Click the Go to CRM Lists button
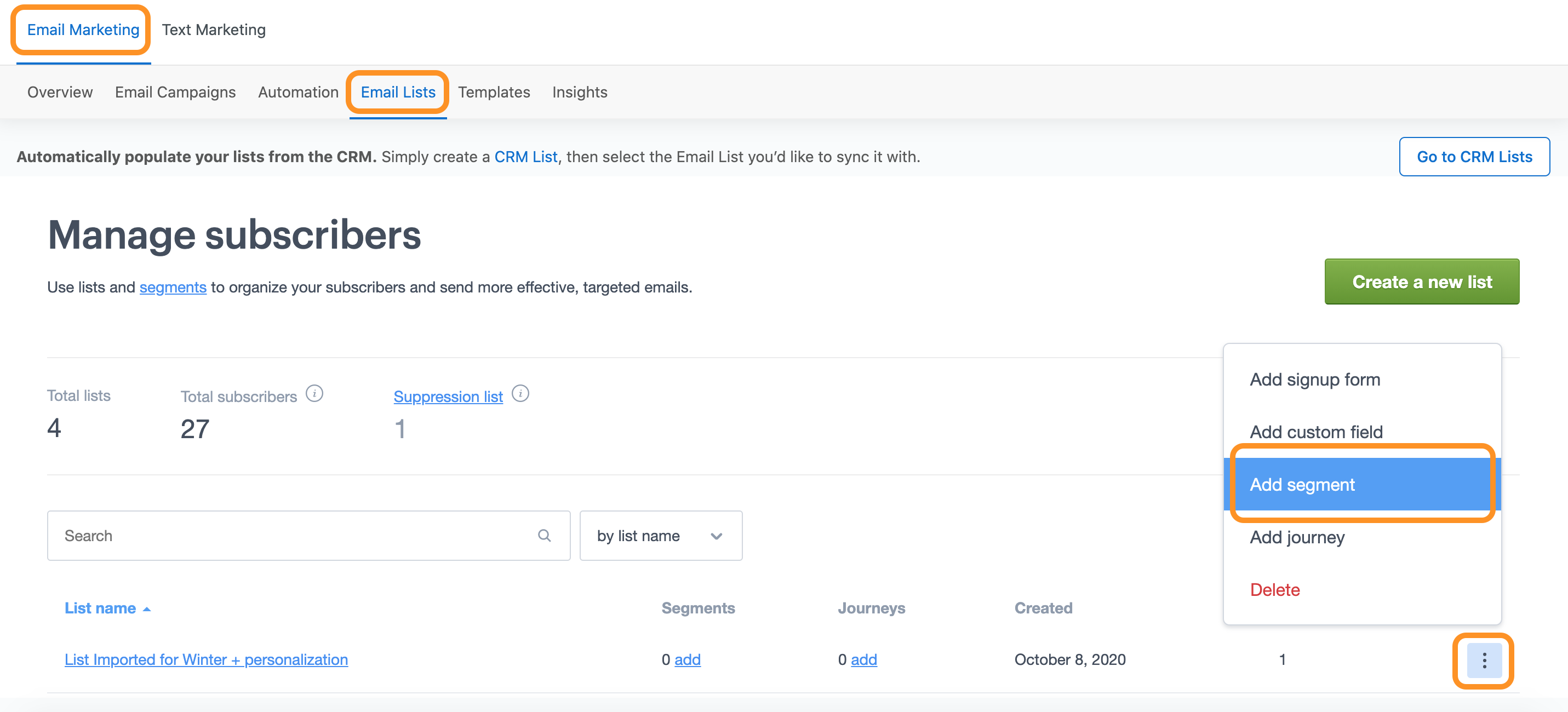 click(x=1474, y=157)
